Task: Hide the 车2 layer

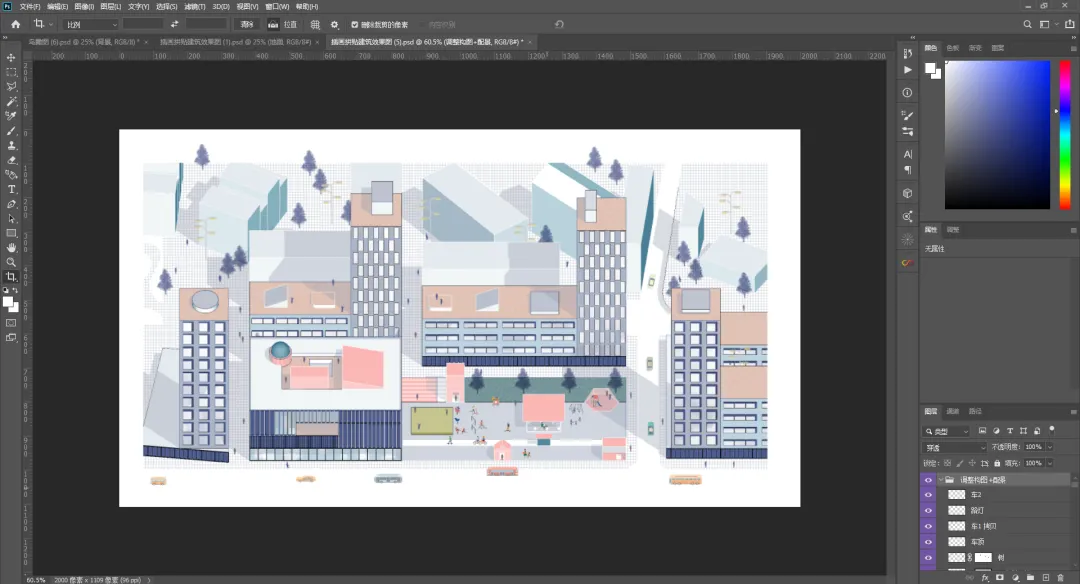Action: [928, 495]
